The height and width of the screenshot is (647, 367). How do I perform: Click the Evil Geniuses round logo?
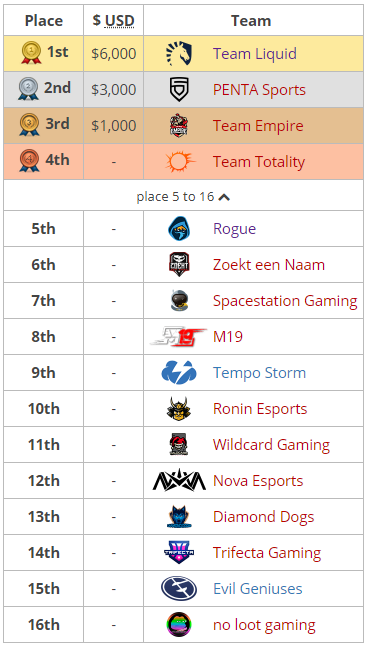click(x=179, y=588)
